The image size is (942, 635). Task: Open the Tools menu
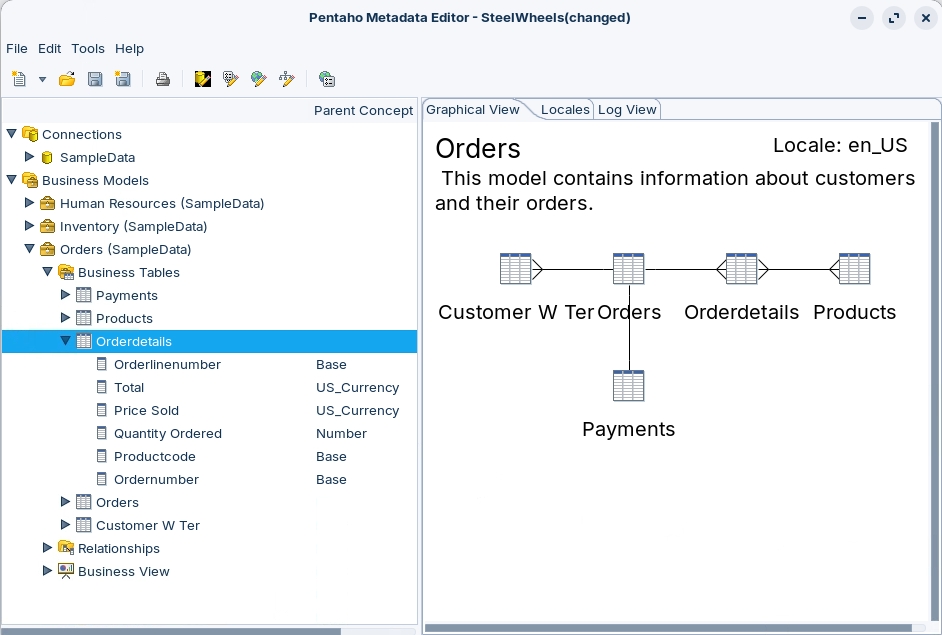pos(88,48)
